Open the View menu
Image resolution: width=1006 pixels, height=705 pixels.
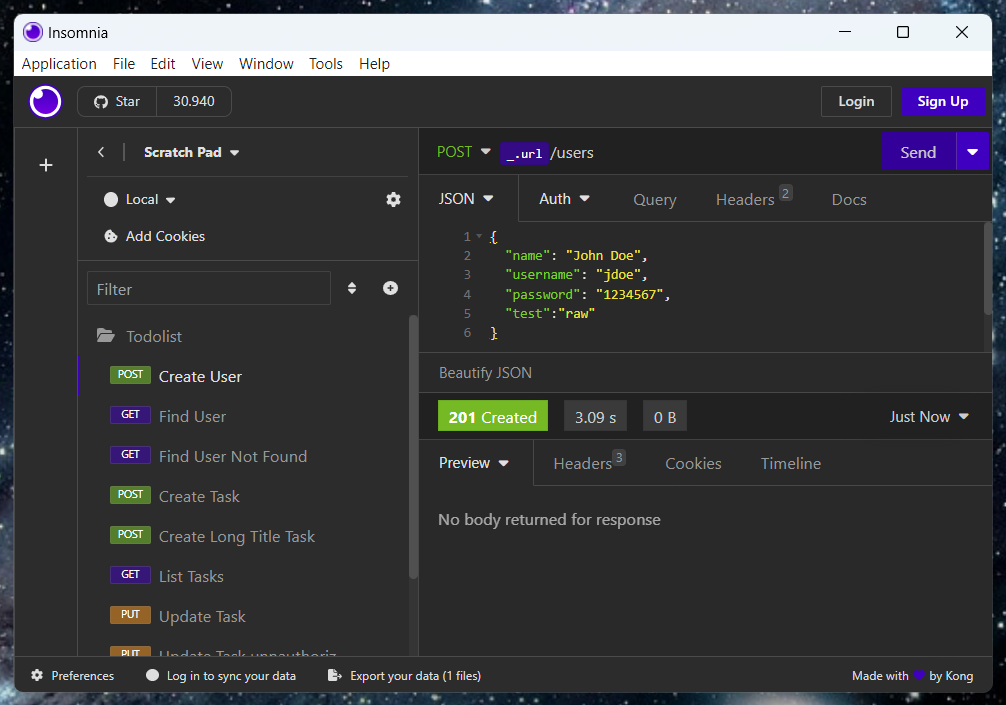click(207, 64)
